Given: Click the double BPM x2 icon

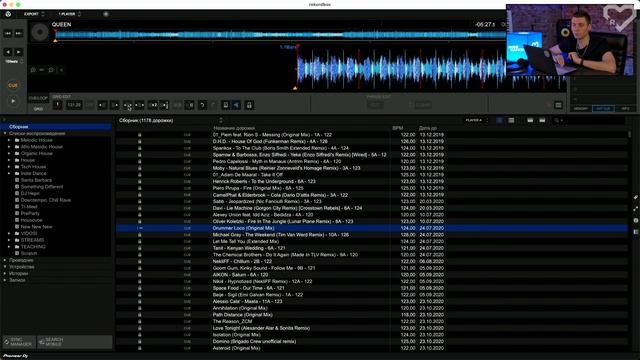Looking at the screenshot, I should [x=153, y=105].
